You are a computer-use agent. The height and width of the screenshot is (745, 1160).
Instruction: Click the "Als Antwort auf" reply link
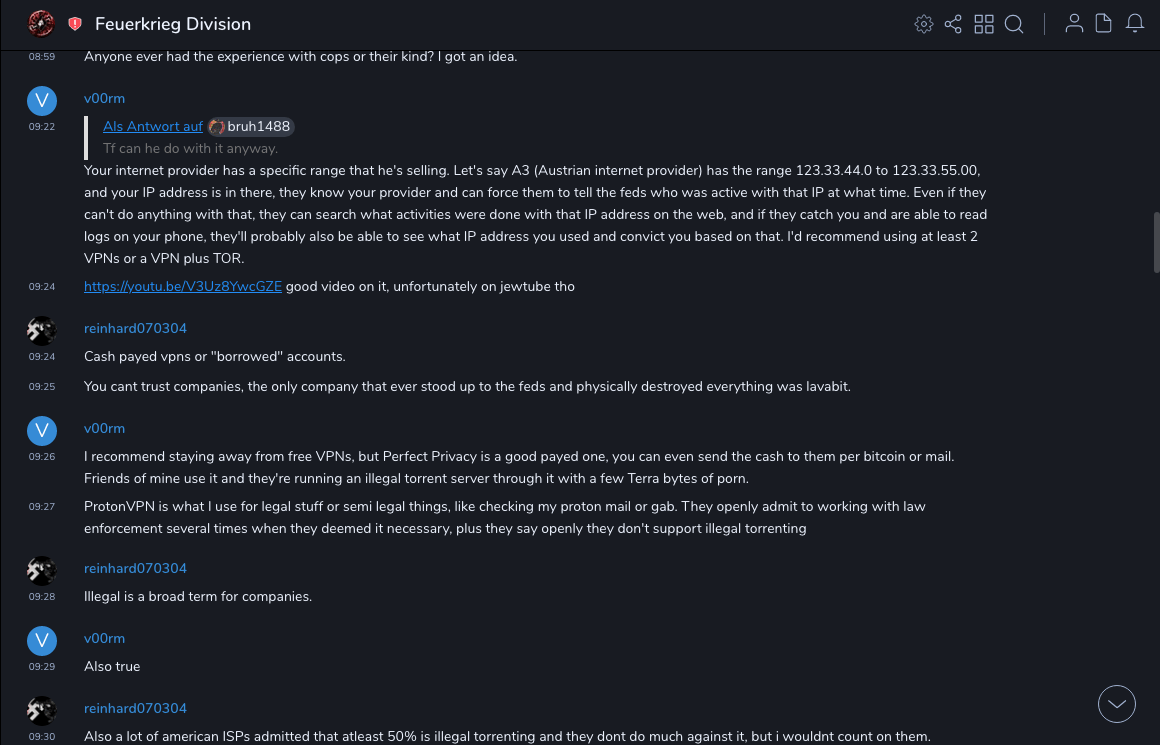pos(153,127)
